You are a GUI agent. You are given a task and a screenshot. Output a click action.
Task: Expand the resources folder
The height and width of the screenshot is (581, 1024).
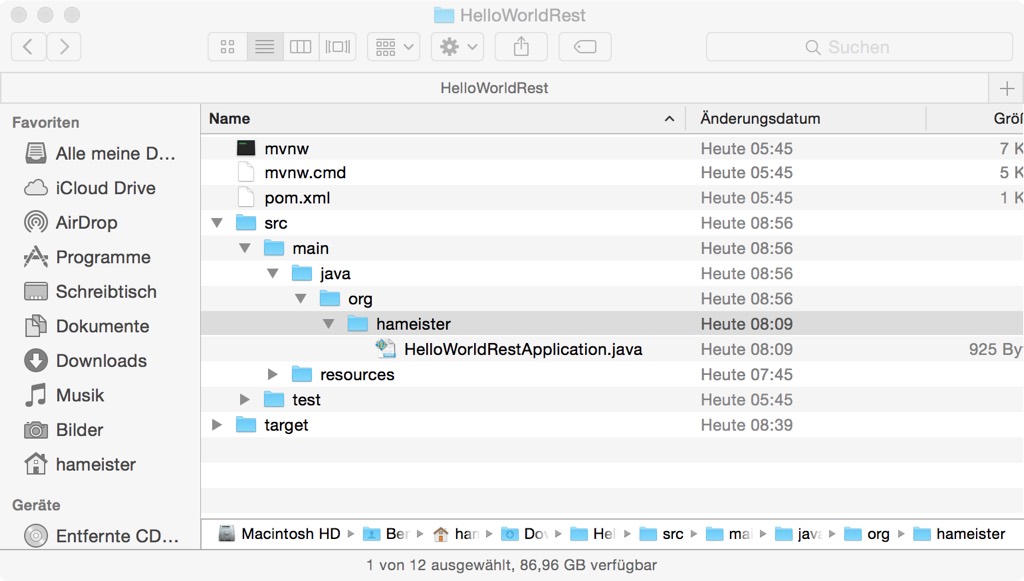tap(273, 375)
